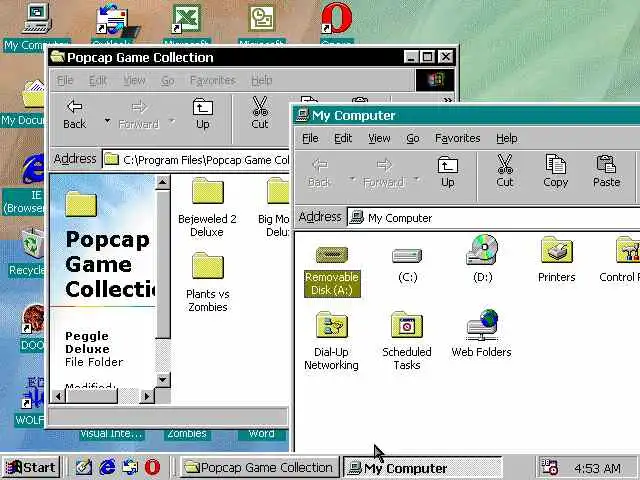Open the (C:) drive icon

tap(407, 265)
